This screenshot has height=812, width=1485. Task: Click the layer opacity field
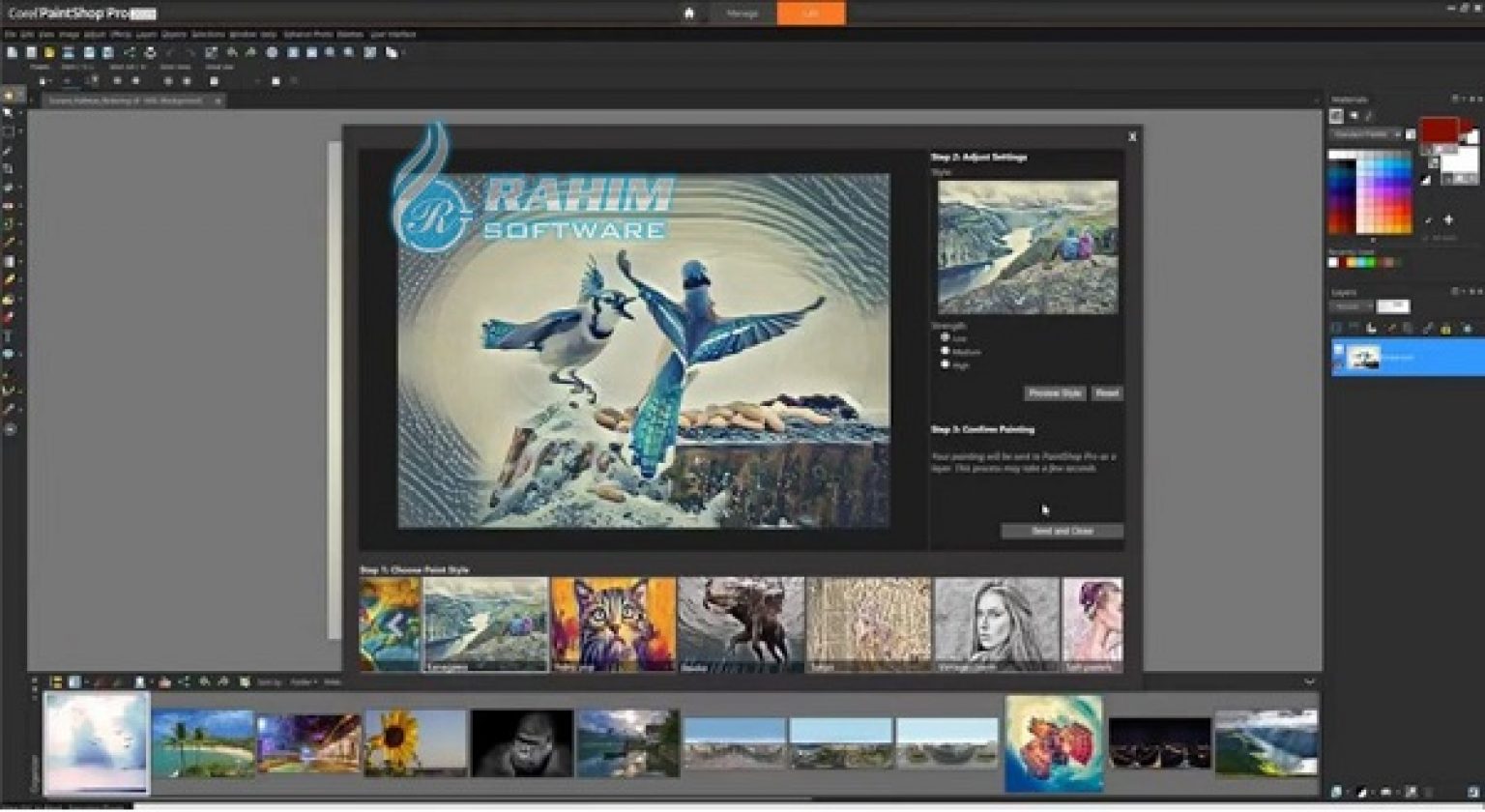point(1393,306)
